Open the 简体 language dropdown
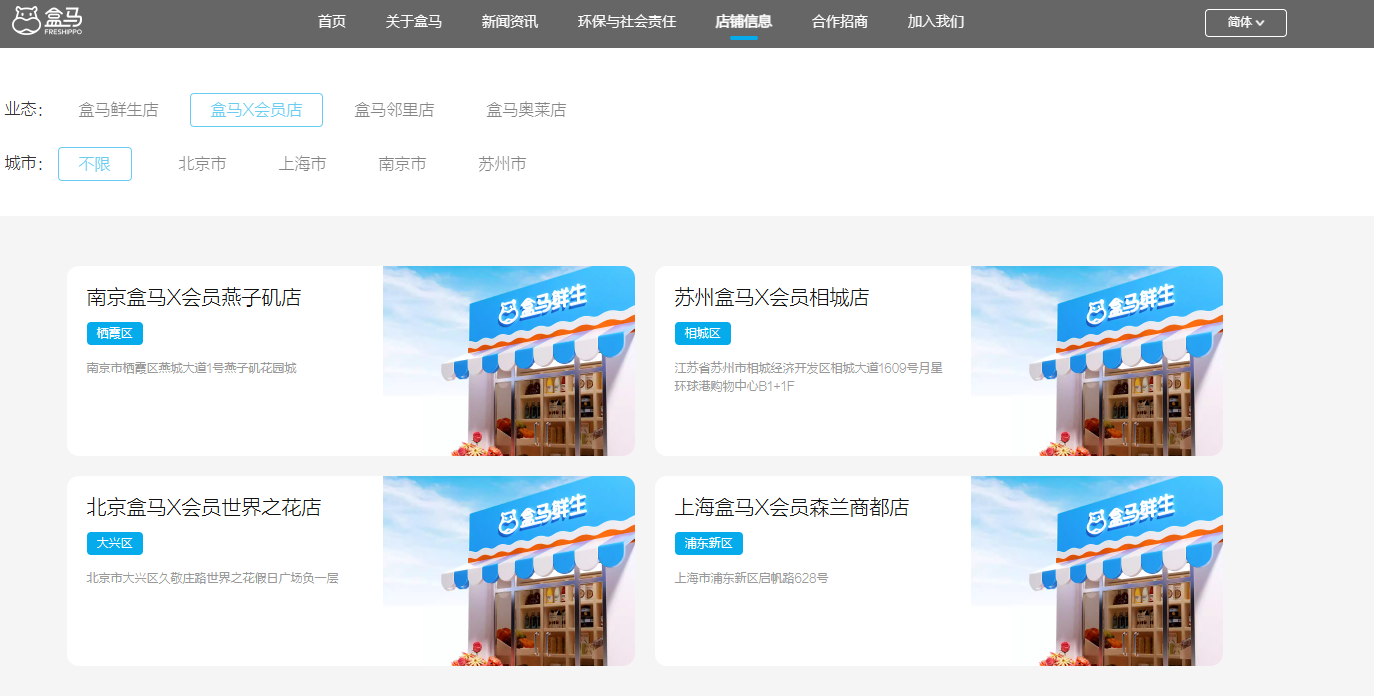This screenshot has width=1374, height=696. tap(1245, 23)
